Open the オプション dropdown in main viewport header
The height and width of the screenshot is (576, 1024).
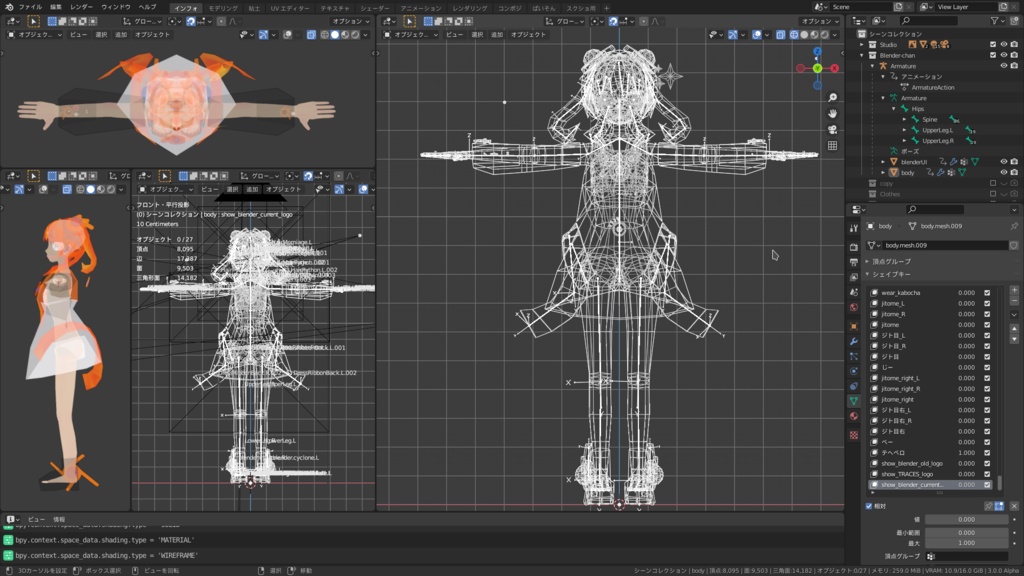[818, 21]
